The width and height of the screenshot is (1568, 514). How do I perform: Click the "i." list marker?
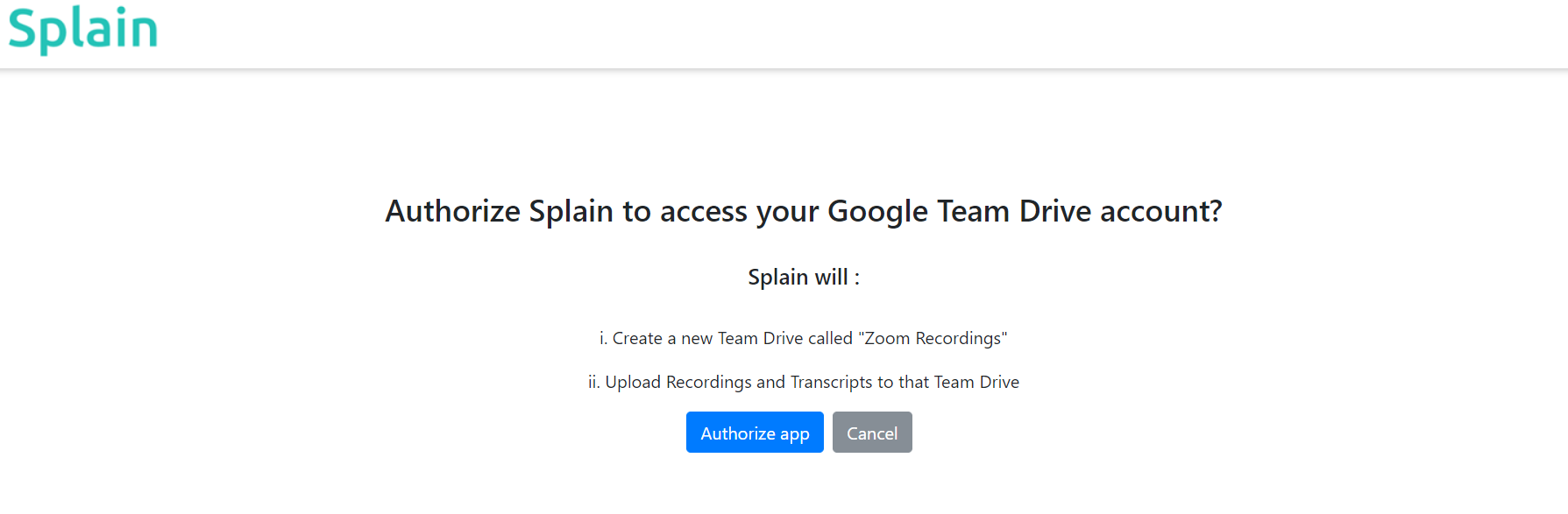603,338
